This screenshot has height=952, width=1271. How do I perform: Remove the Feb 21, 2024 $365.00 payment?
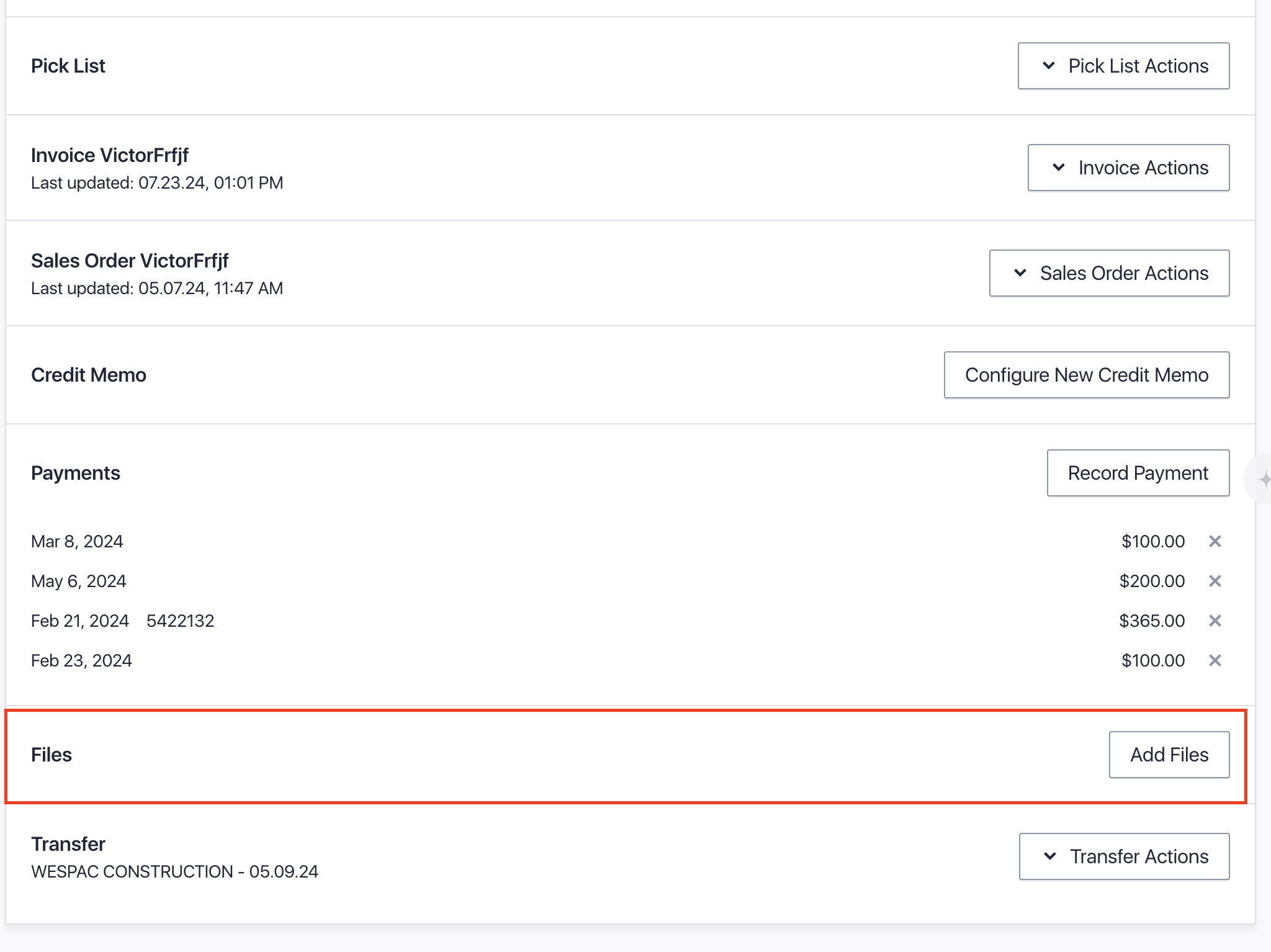1215,621
